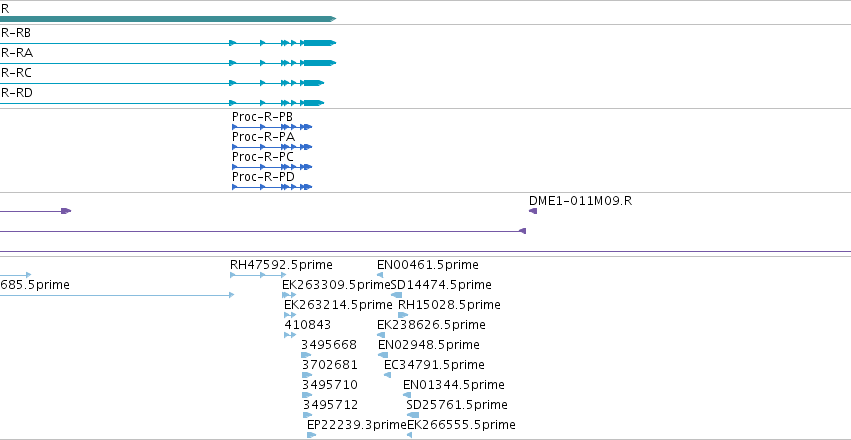Viewport: 851px width, 440px height.
Task: Click the DME1-011M09.R feature label
Action: (x=580, y=201)
